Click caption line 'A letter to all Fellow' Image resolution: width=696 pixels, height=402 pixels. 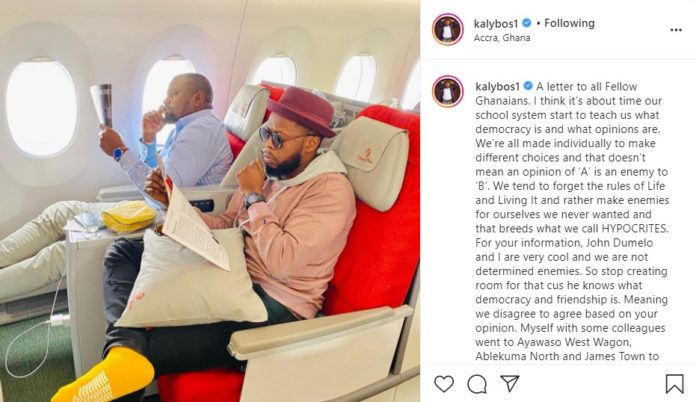[586, 86]
